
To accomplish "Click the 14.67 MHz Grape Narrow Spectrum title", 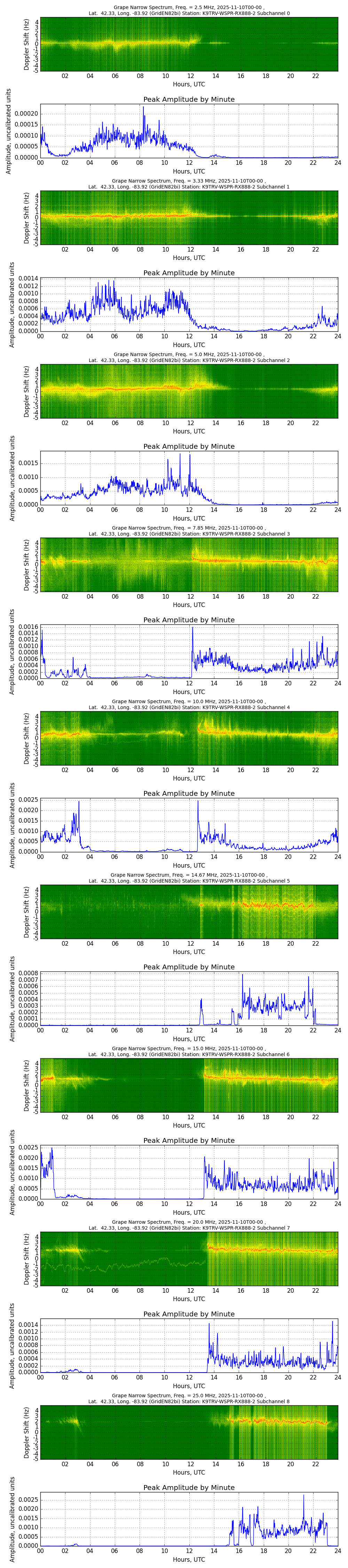I will [x=189, y=875].
